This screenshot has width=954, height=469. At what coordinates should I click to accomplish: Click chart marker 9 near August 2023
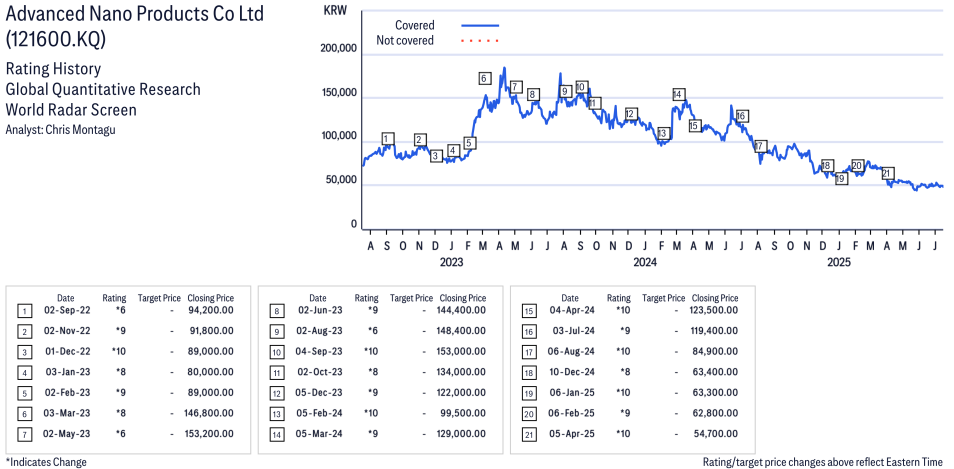(565, 91)
